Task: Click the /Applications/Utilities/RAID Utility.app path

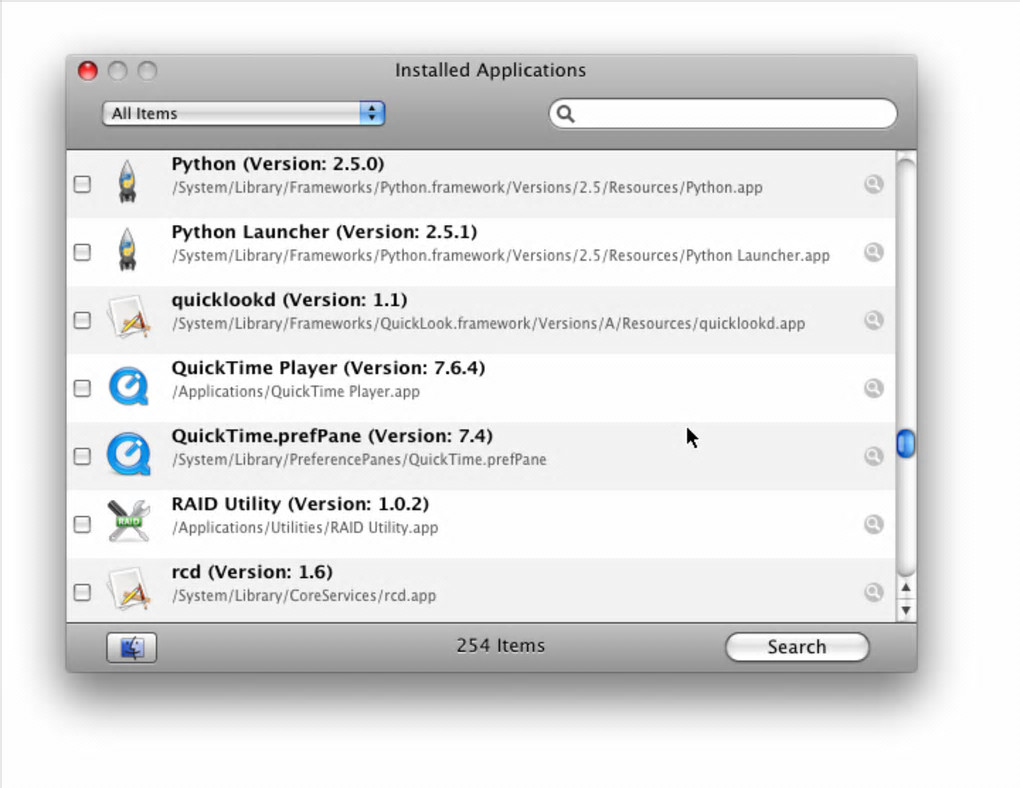Action: (305, 528)
